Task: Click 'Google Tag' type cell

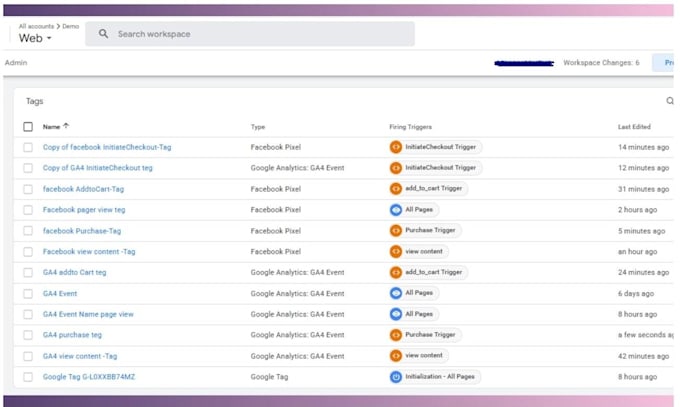Action: [x=269, y=377]
